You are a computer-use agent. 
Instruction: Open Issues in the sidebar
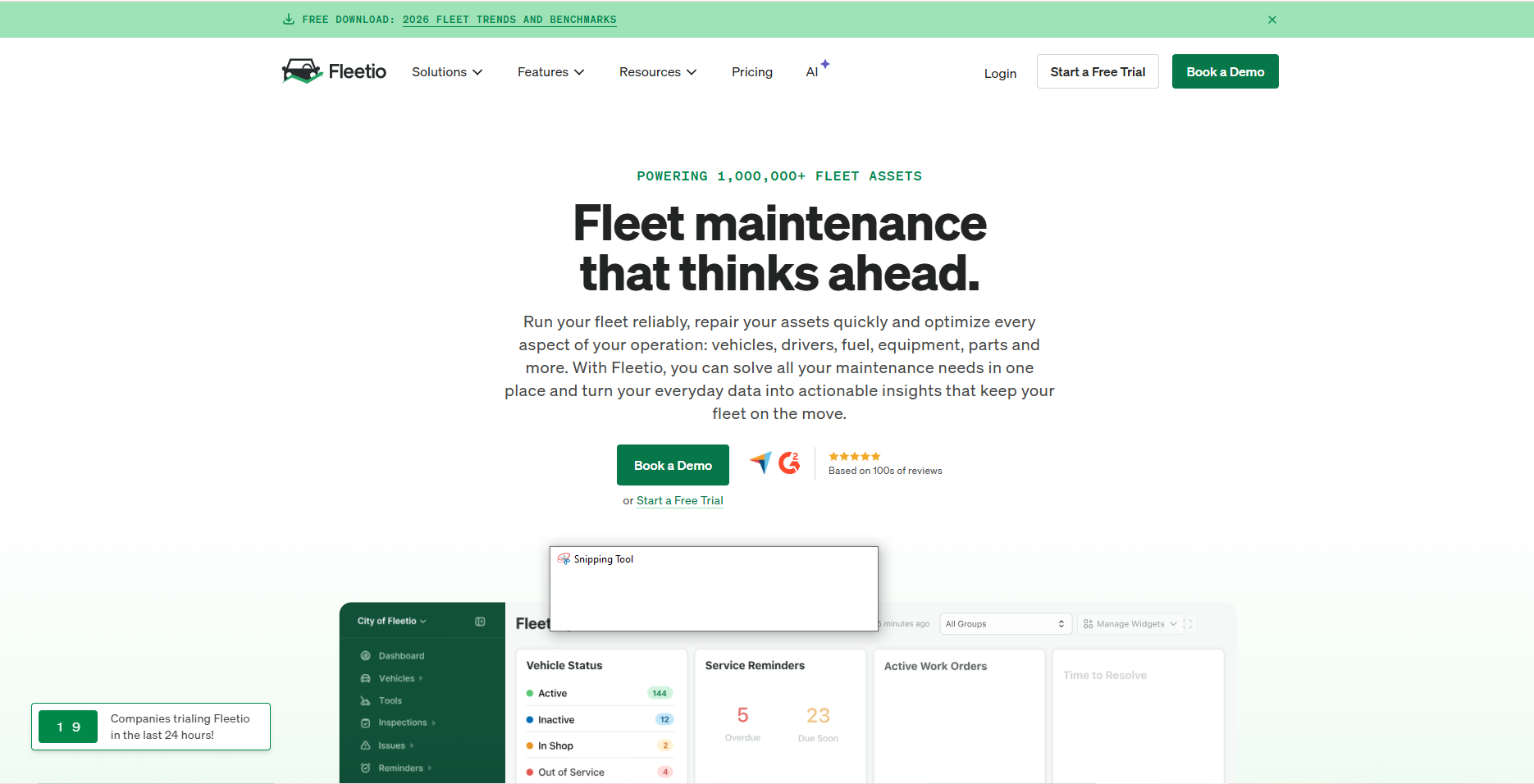click(392, 745)
